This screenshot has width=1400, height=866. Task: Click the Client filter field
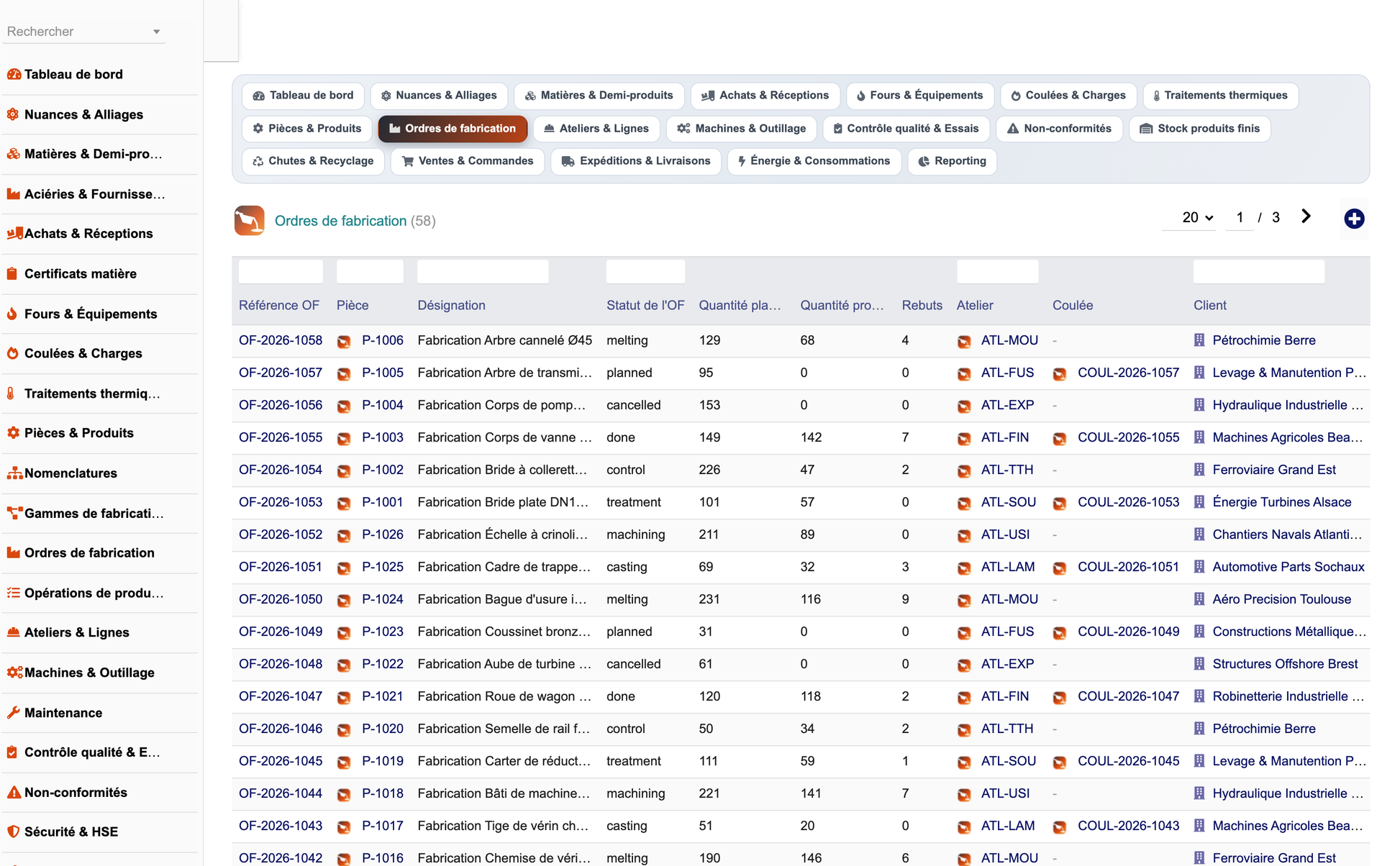(x=1258, y=272)
